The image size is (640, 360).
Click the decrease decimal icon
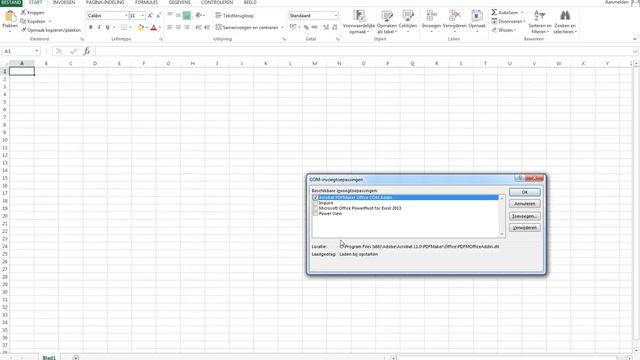coord(335,27)
